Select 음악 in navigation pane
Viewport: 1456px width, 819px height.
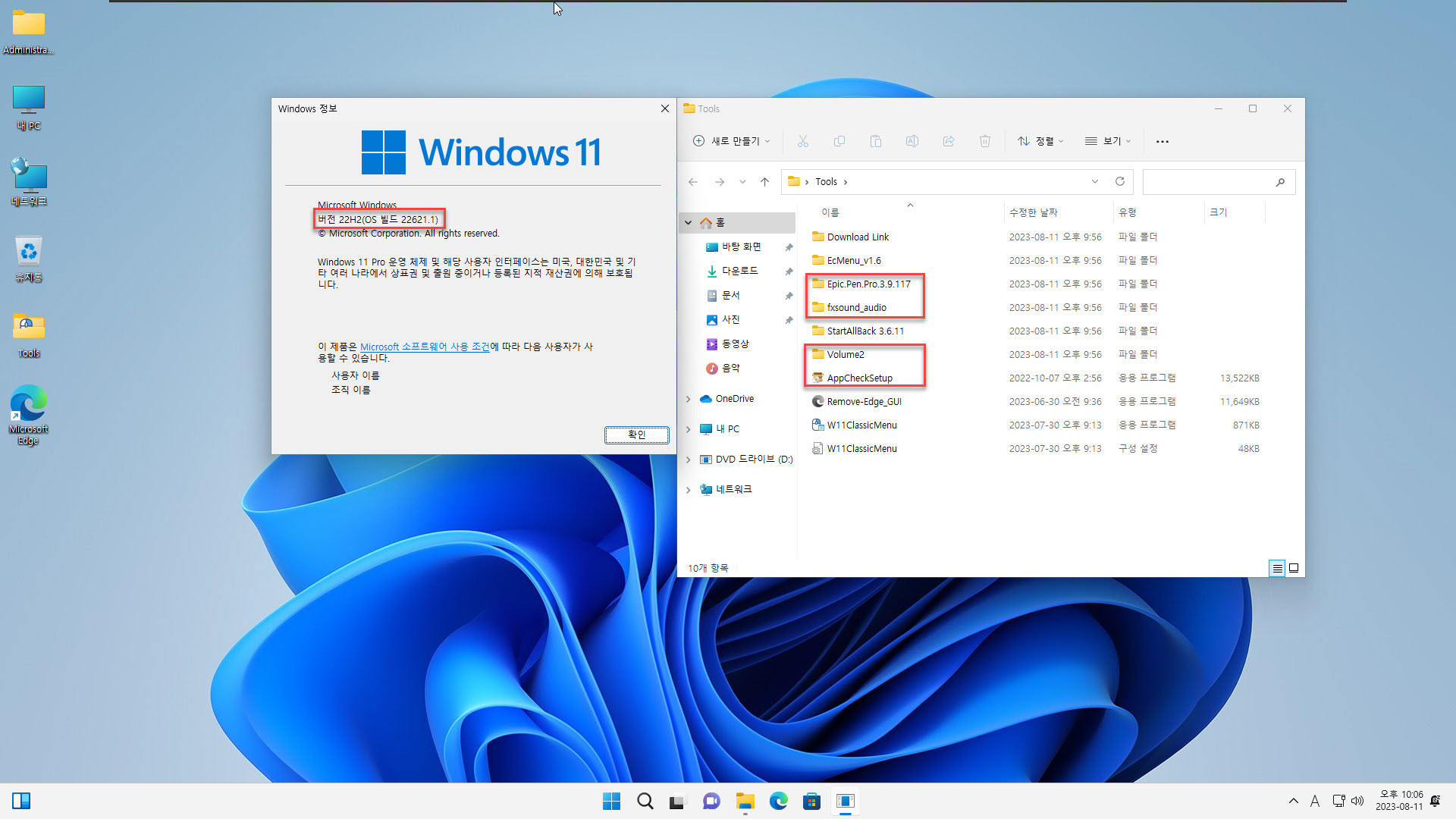[x=730, y=368]
